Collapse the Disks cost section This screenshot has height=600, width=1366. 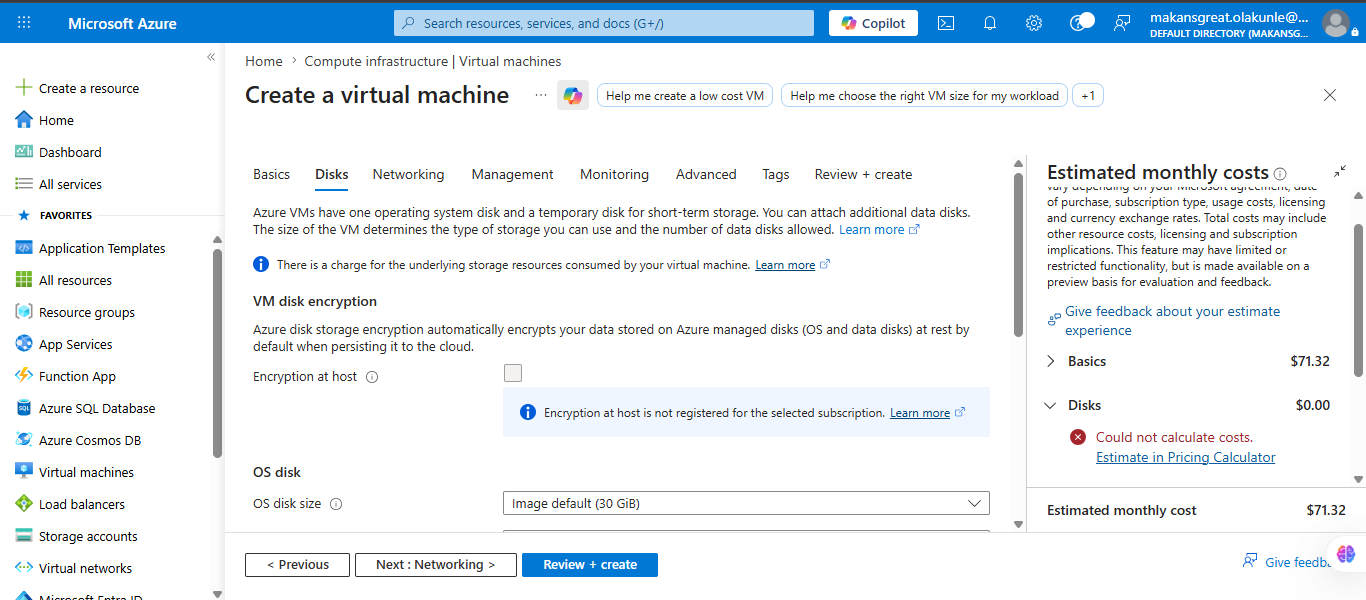click(x=1051, y=405)
